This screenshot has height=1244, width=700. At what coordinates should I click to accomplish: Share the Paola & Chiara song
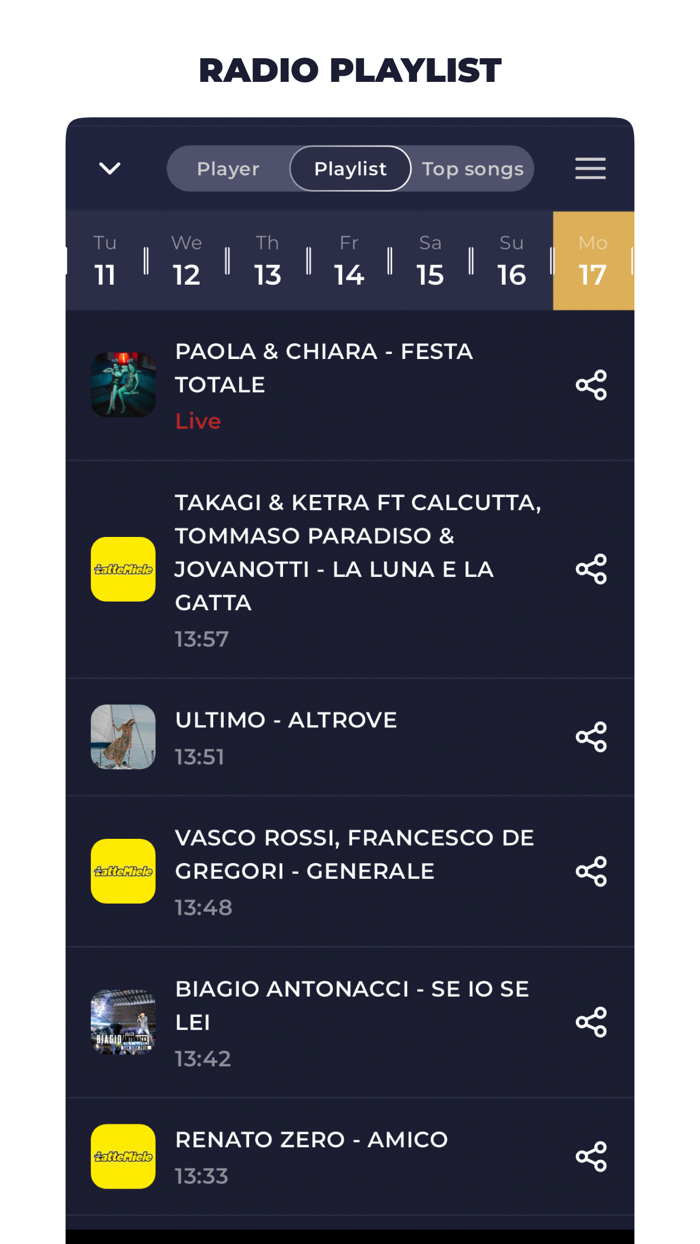tap(591, 384)
